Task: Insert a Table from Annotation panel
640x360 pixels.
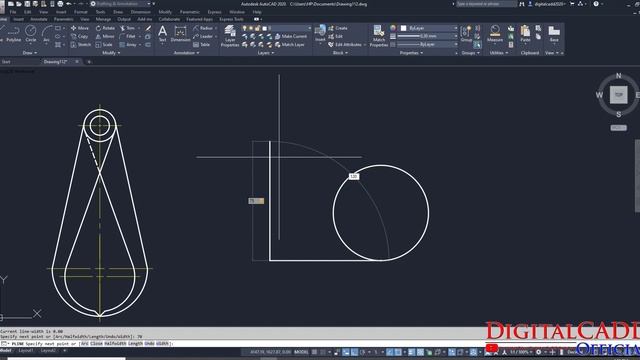Action: [x=201, y=44]
